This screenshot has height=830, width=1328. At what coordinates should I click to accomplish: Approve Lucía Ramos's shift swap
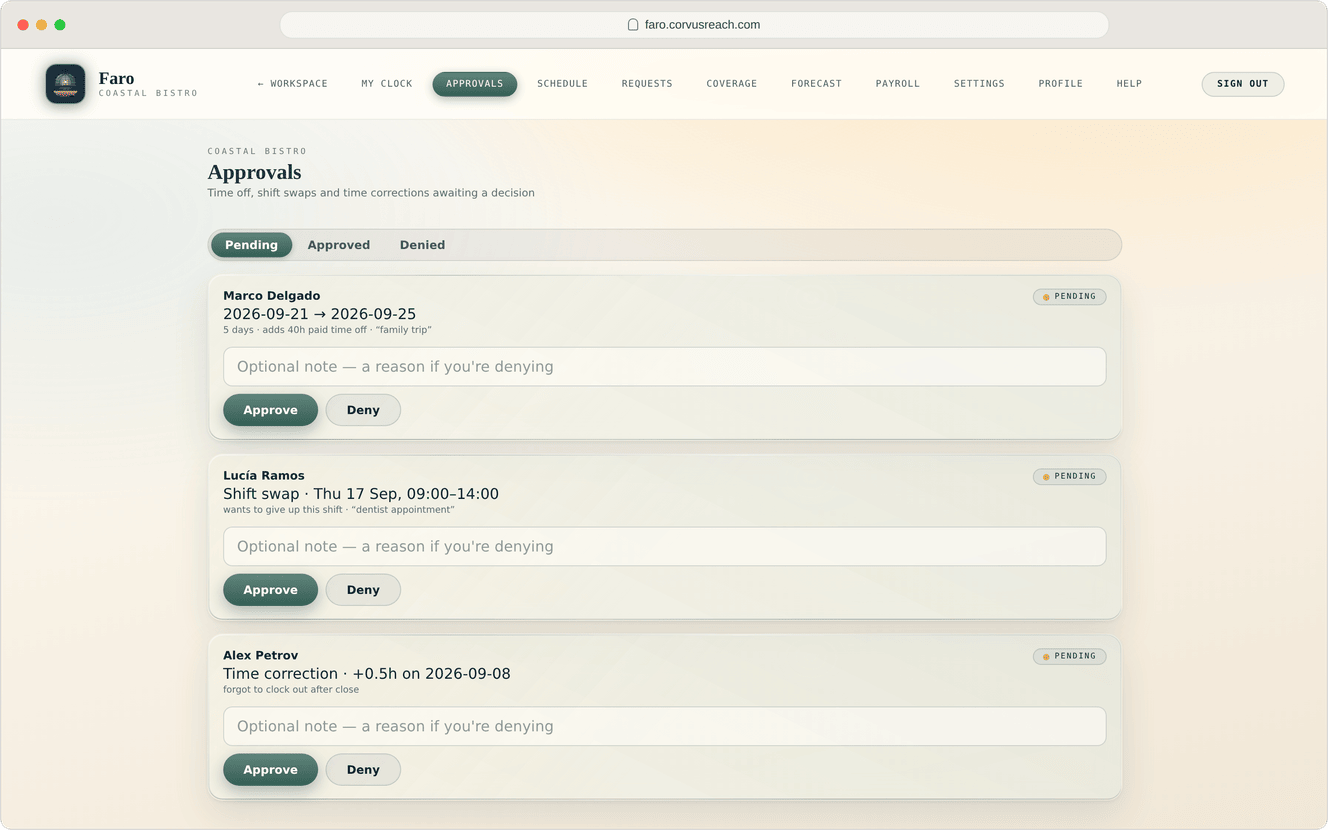point(270,590)
